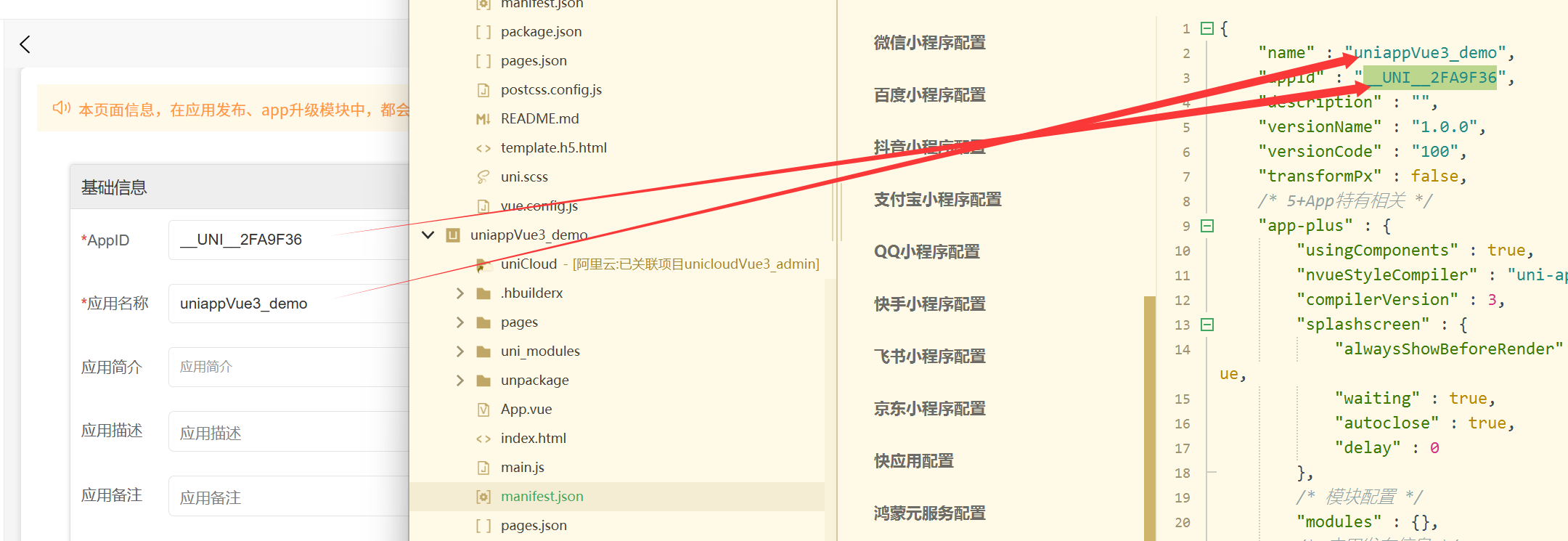Click the template.h5.html code icon
The width and height of the screenshot is (1568, 541).
(483, 148)
